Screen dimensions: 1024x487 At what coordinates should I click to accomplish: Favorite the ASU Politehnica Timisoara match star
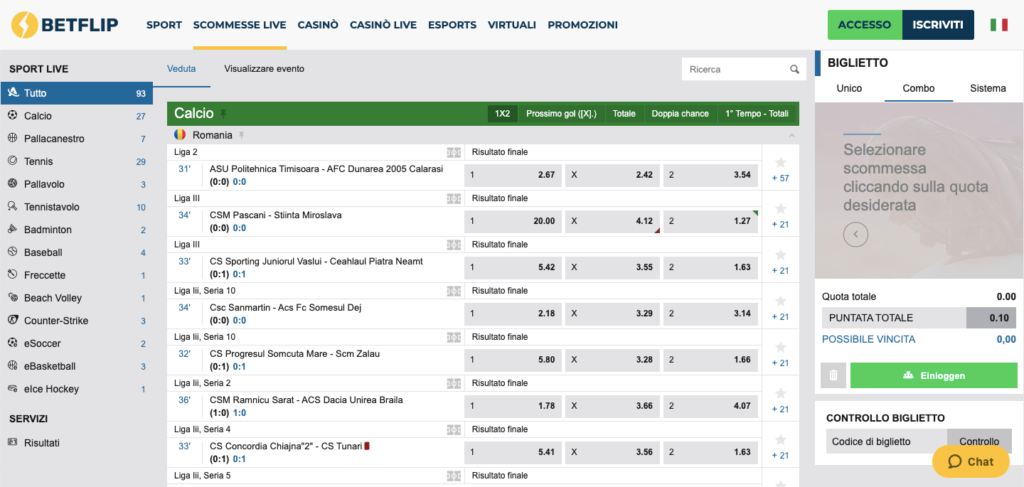[780, 163]
